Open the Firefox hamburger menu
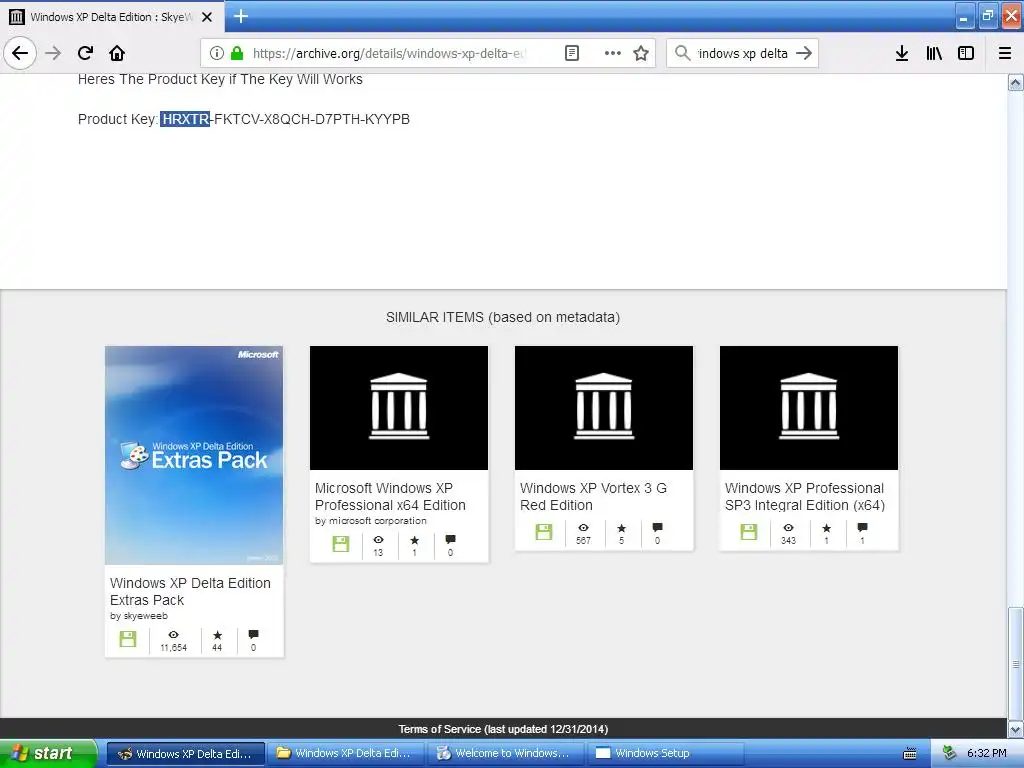The width and height of the screenshot is (1024, 768). [1005, 53]
